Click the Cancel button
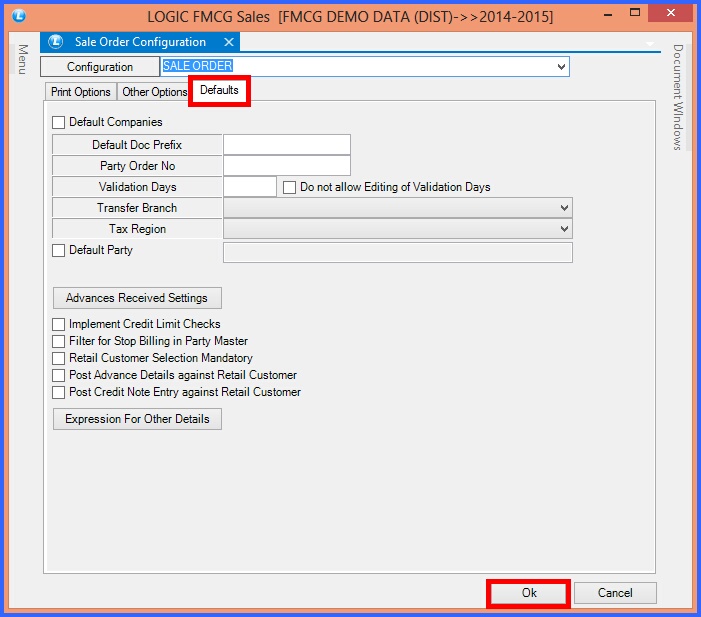This screenshot has height=617, width=701. [x=615, y=593]
